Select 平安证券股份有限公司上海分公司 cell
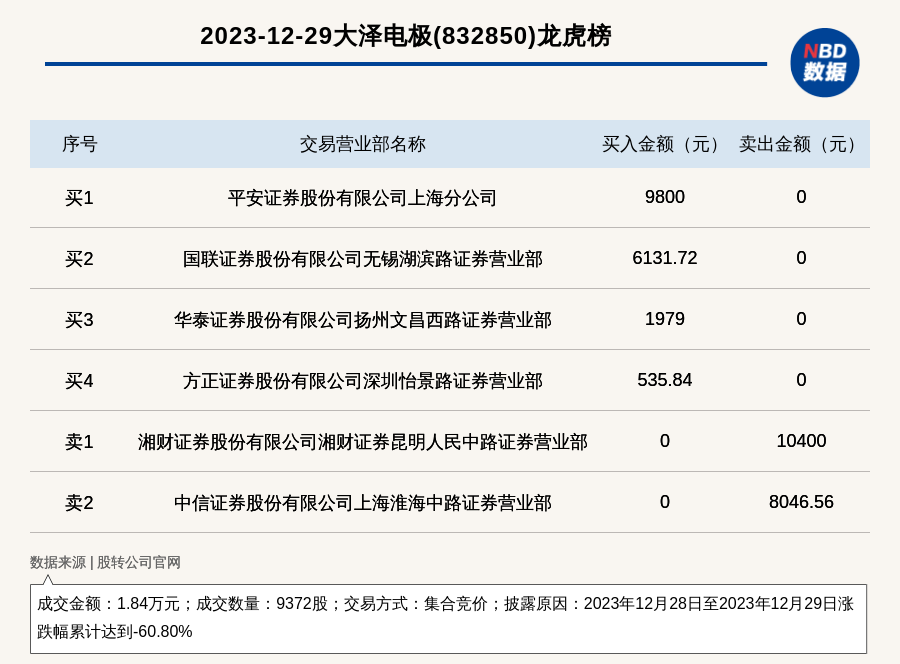This screenshot has height=664, width=900. (x=362, y=198)
